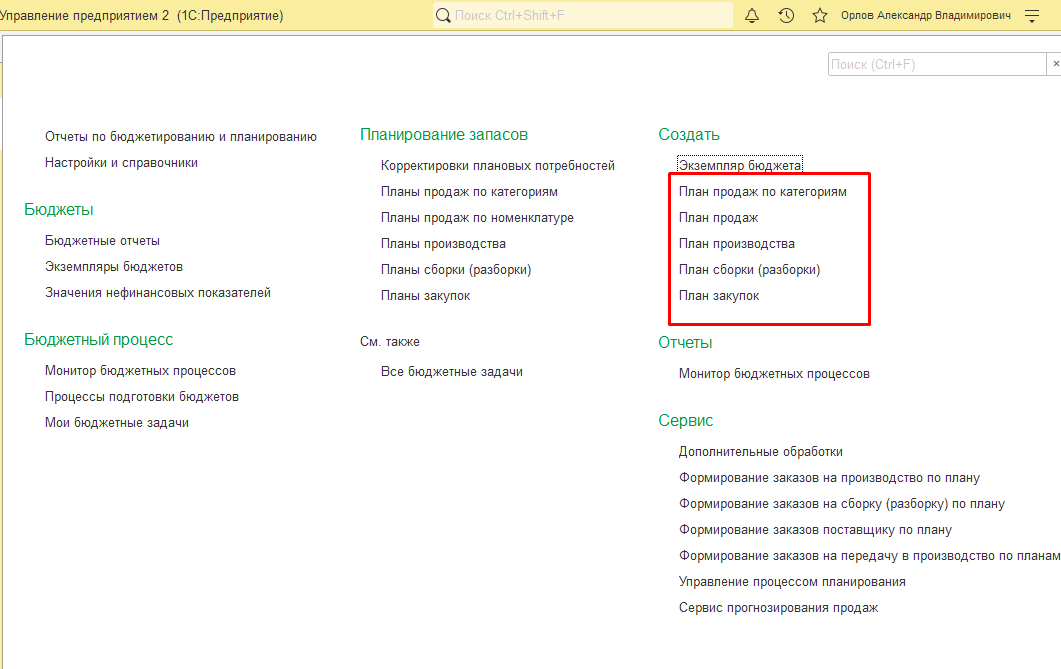Screen dimensions: 1061x669
Task: Open the service and settings menu icon
Action: 1032,16
